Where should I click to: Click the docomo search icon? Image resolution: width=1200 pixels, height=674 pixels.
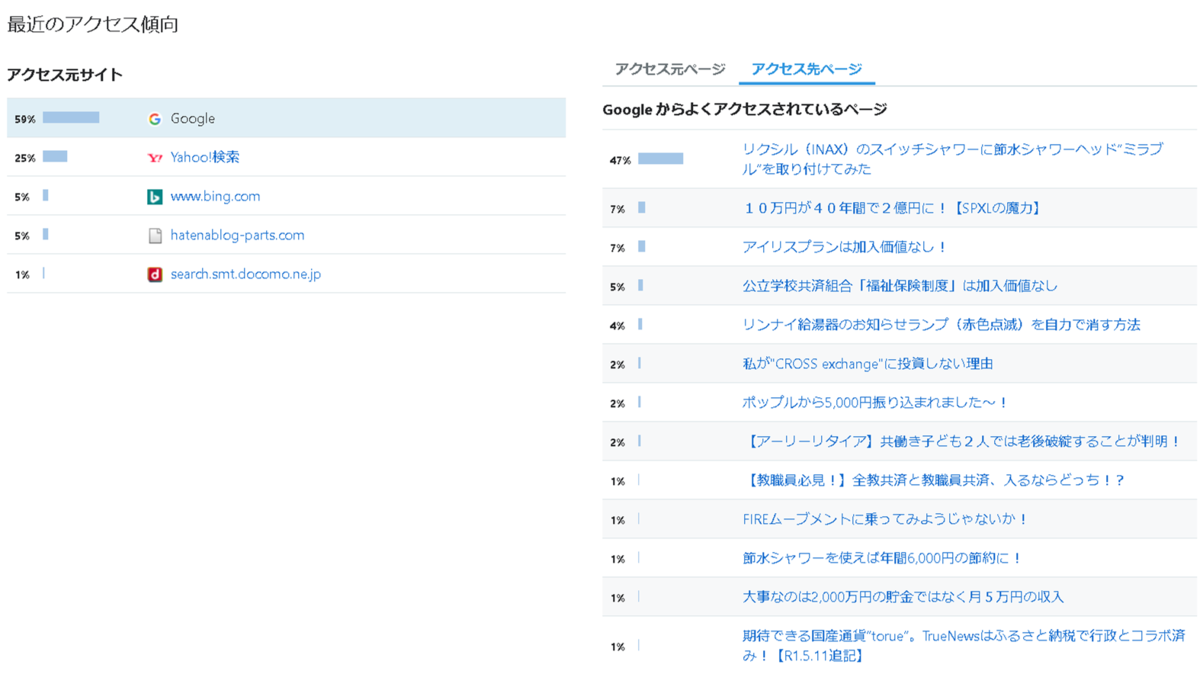pyautogui.click(x=155, y=274)
